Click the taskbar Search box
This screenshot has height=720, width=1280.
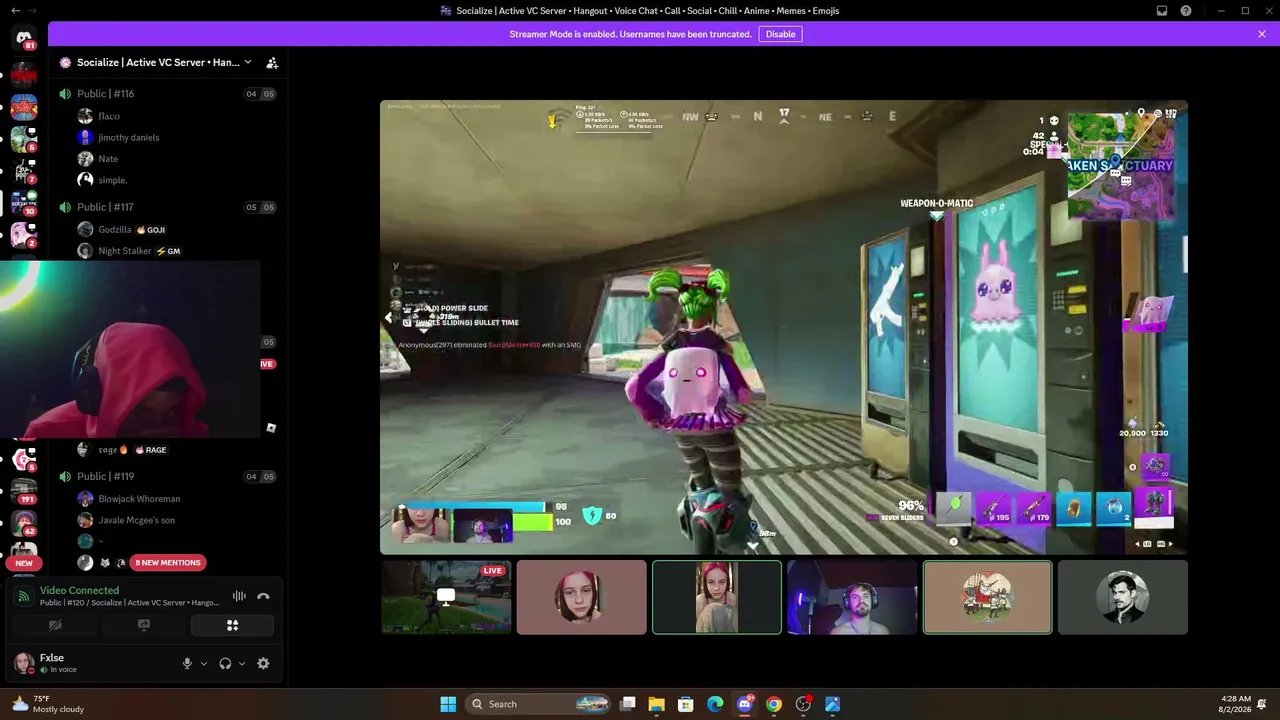click(x=539, y=704)
